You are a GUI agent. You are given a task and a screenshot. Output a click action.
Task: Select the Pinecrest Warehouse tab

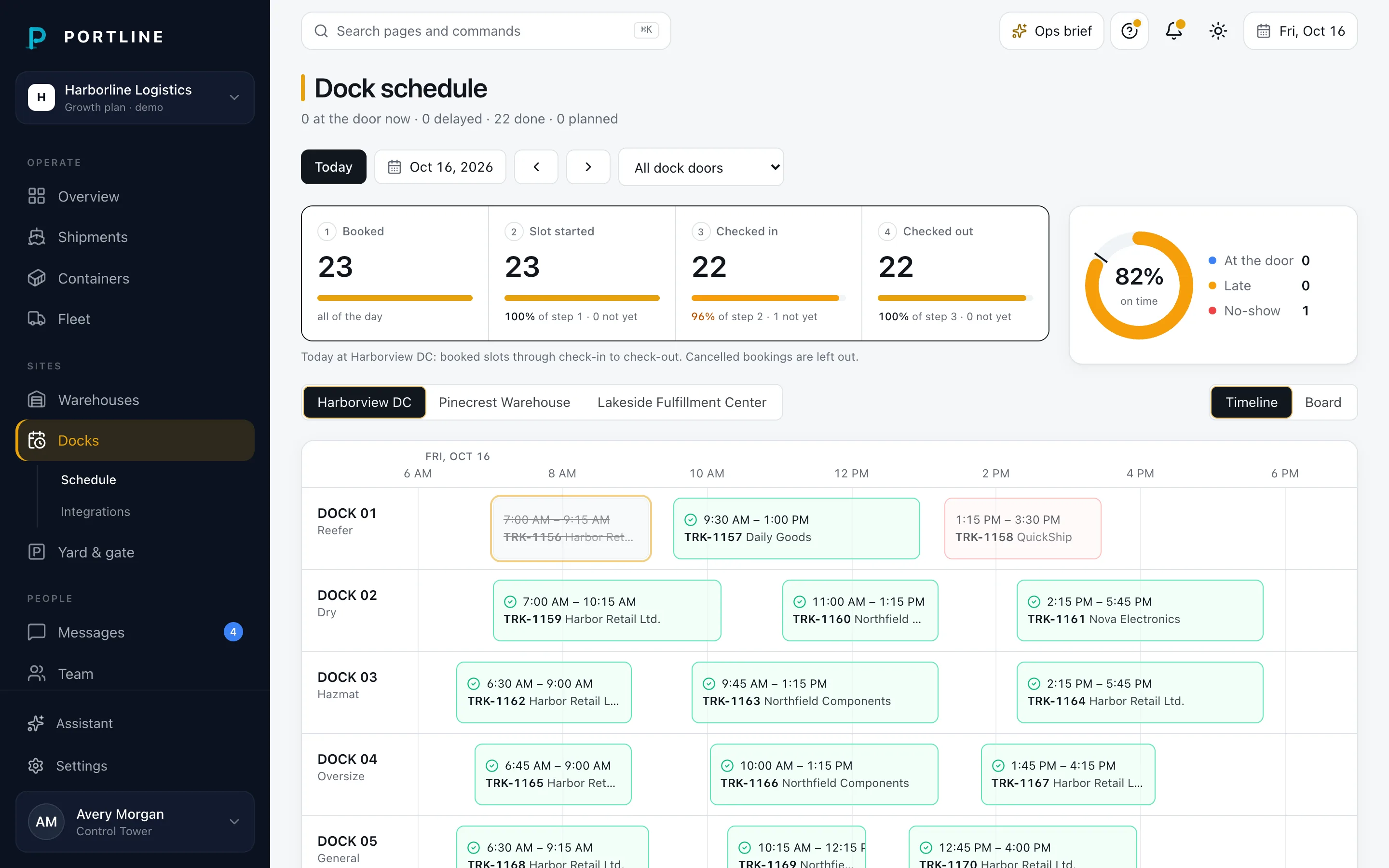pyautogui.click(x=504, y=403)
